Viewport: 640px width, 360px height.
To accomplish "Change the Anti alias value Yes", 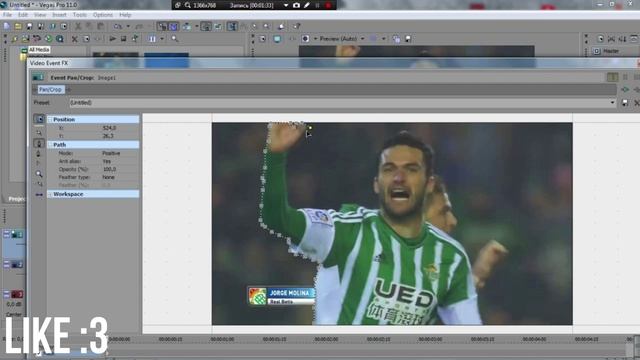I will click(107, 161).
